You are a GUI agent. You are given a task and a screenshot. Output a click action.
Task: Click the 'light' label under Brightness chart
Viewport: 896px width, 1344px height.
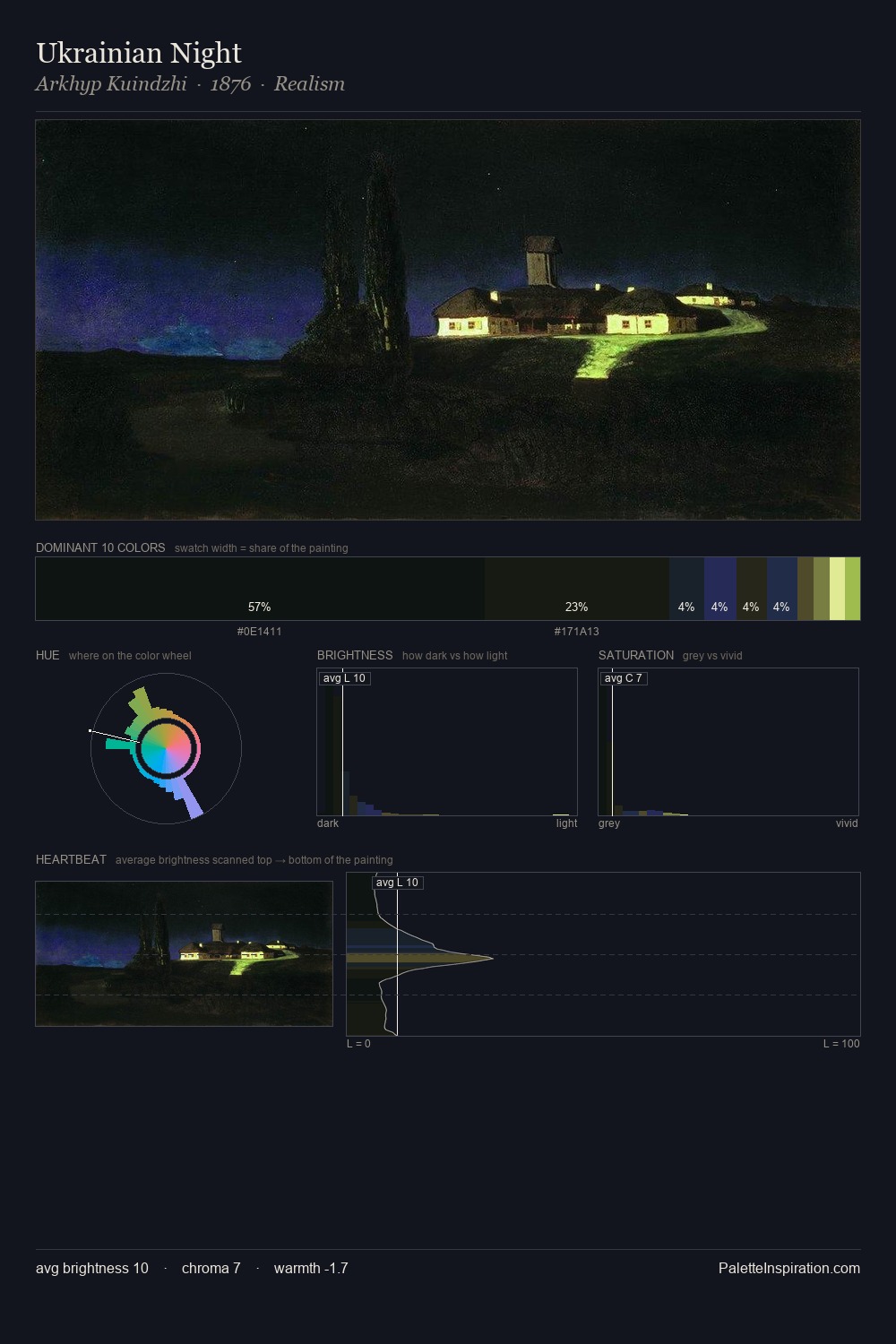point(566,823)
